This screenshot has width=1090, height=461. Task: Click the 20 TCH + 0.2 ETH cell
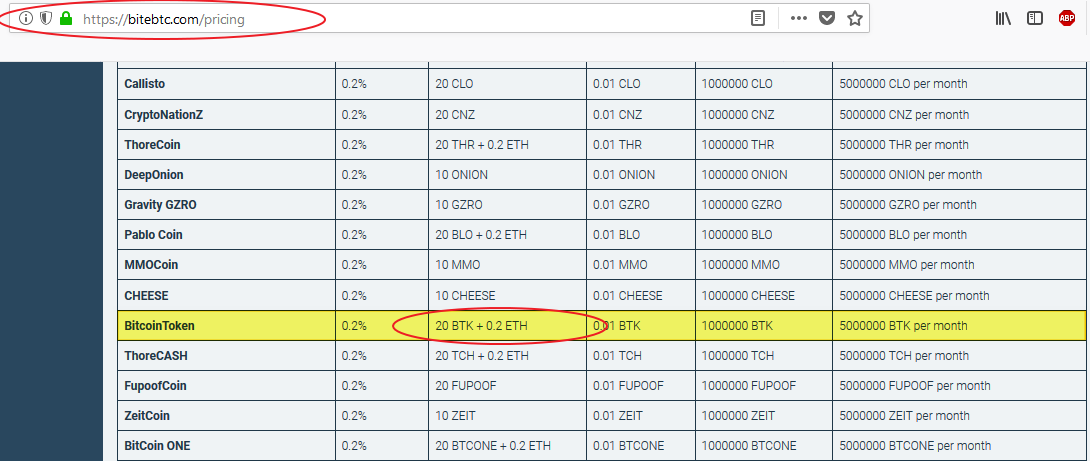click(x=507, y=355)
